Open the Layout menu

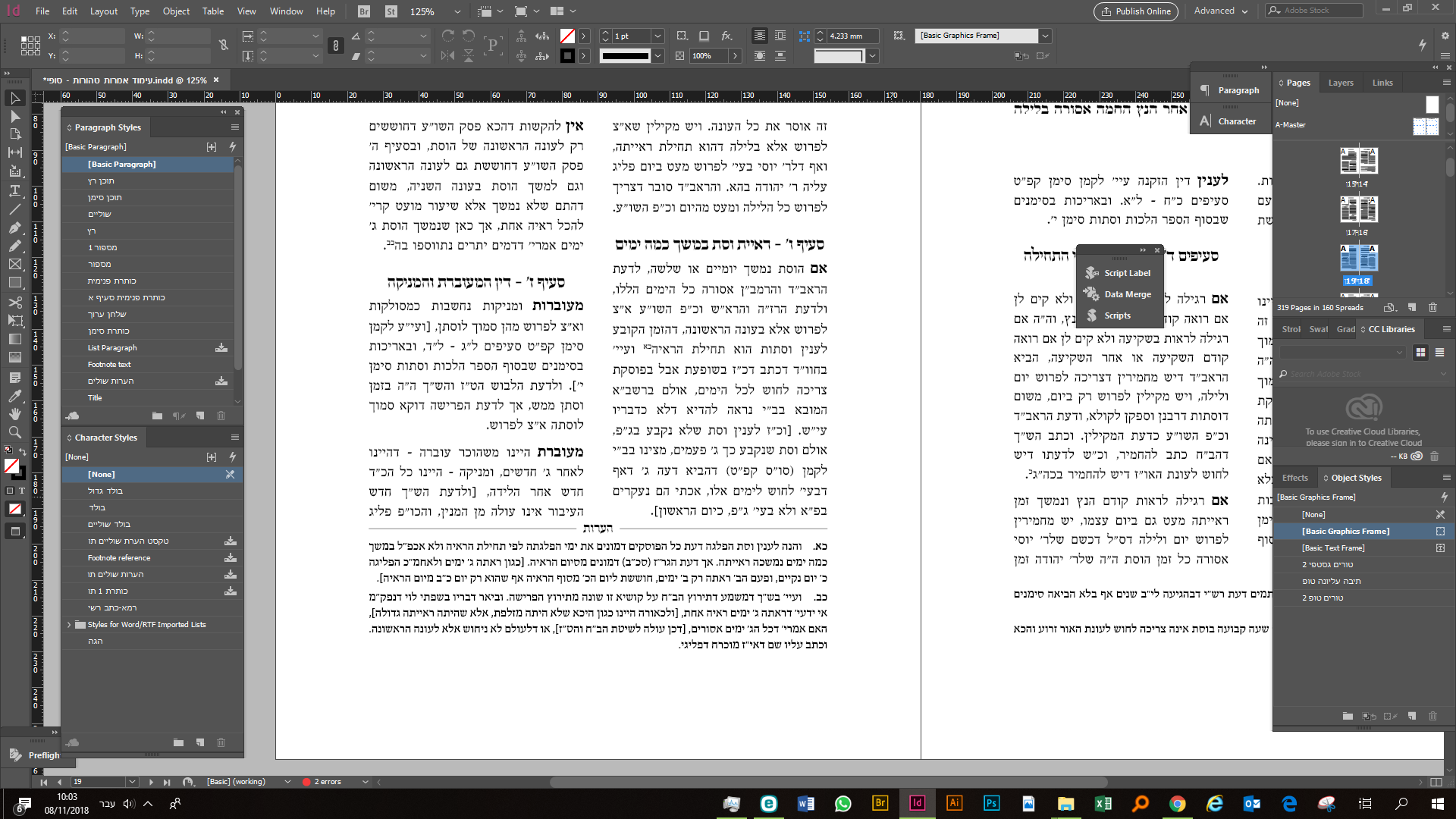[x=104, y=11]
